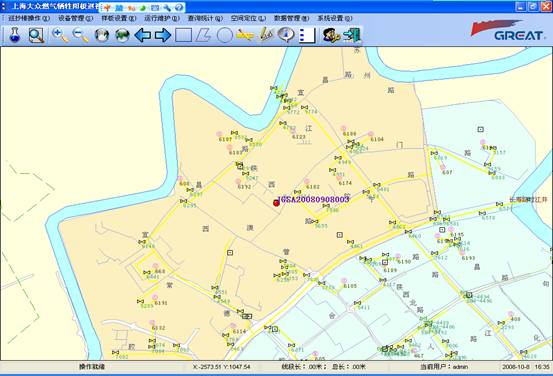
Task: Activate the zoom out tool
Action: coord(81,35)
